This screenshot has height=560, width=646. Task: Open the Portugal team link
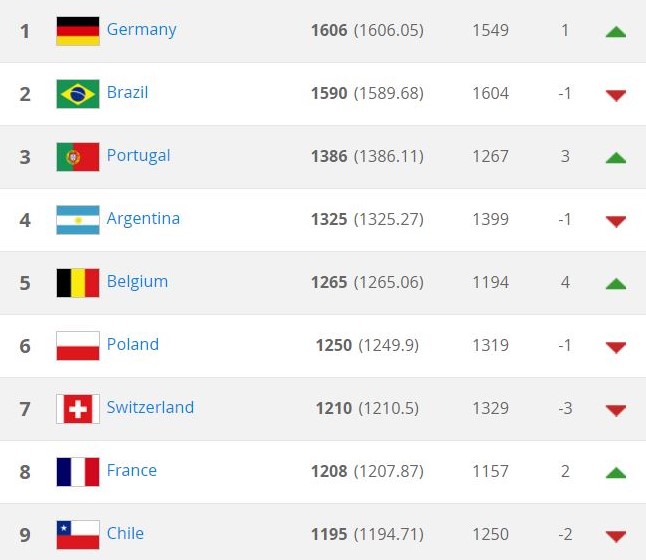(138, 156)
